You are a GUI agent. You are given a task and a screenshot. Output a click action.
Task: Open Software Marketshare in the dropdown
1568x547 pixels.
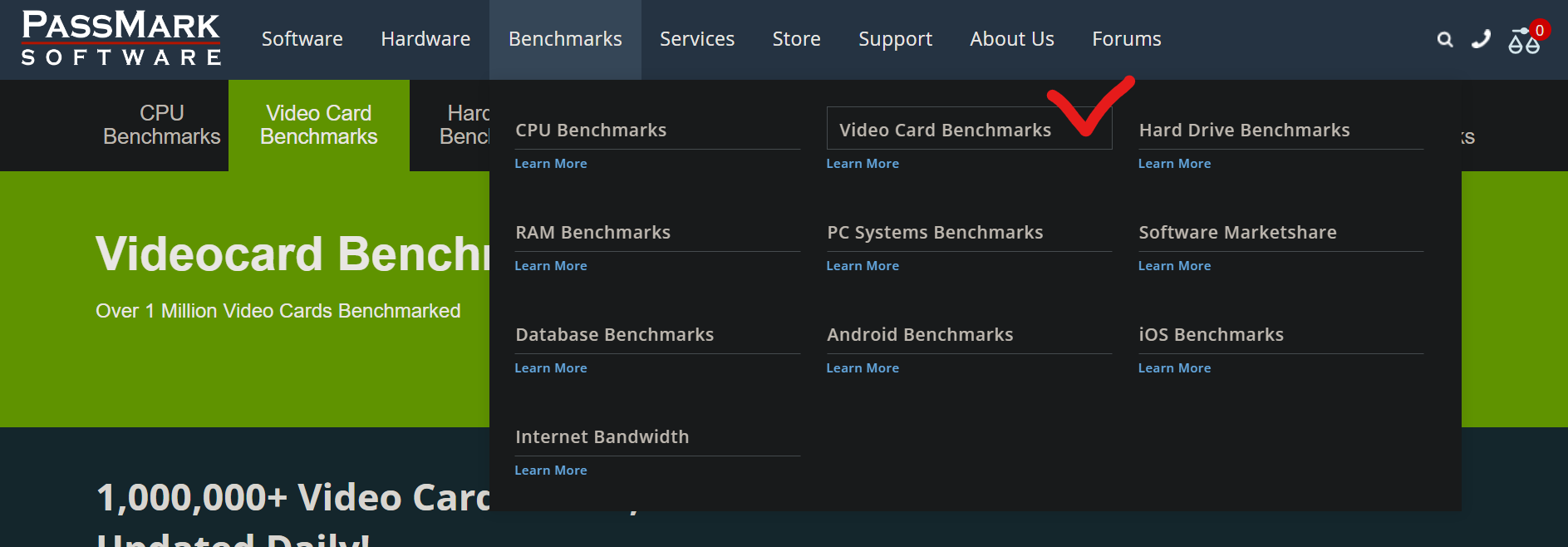(x=1237, y=232)
